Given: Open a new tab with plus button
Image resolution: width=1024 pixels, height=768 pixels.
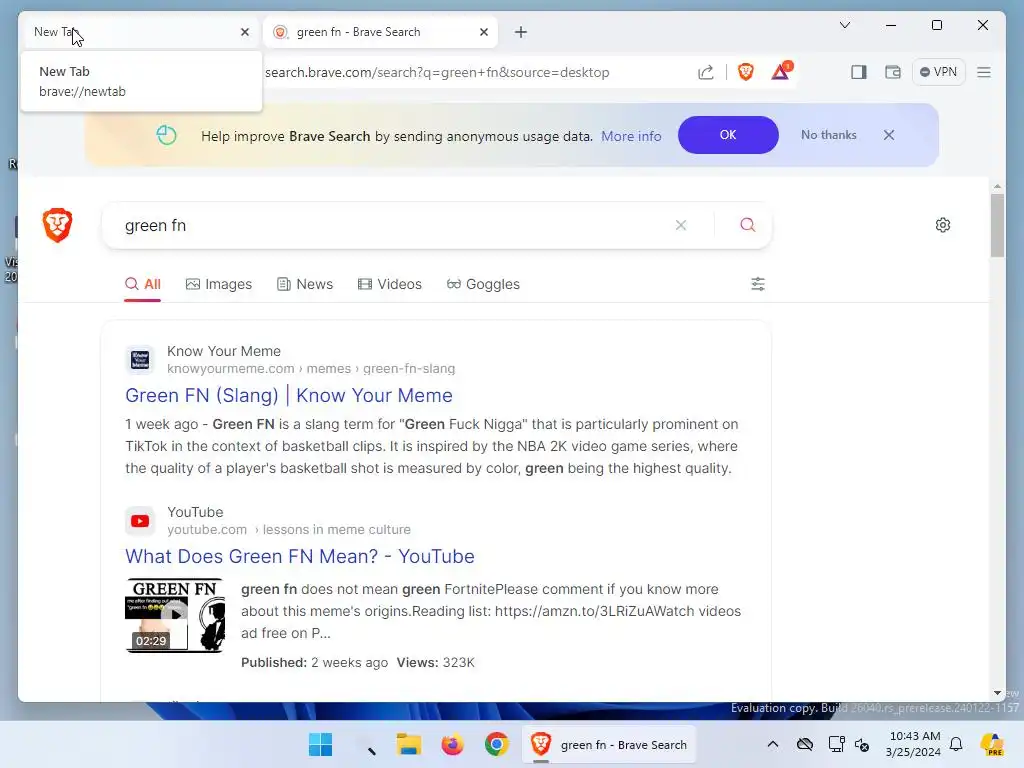Looking at the screenshot, I should click(520, 32).
